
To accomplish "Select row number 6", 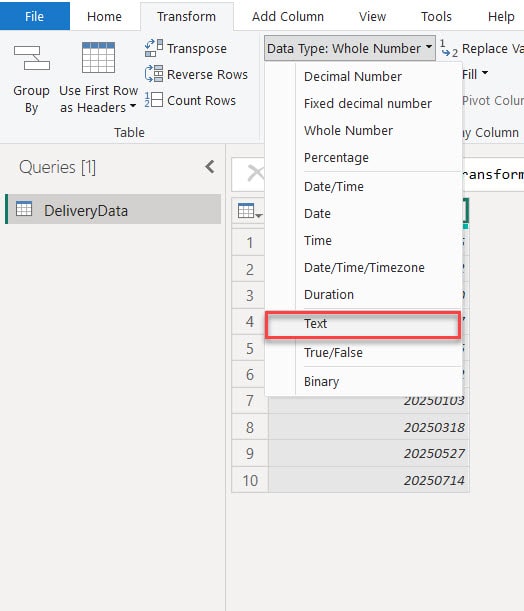I will (x=250, y=374).
